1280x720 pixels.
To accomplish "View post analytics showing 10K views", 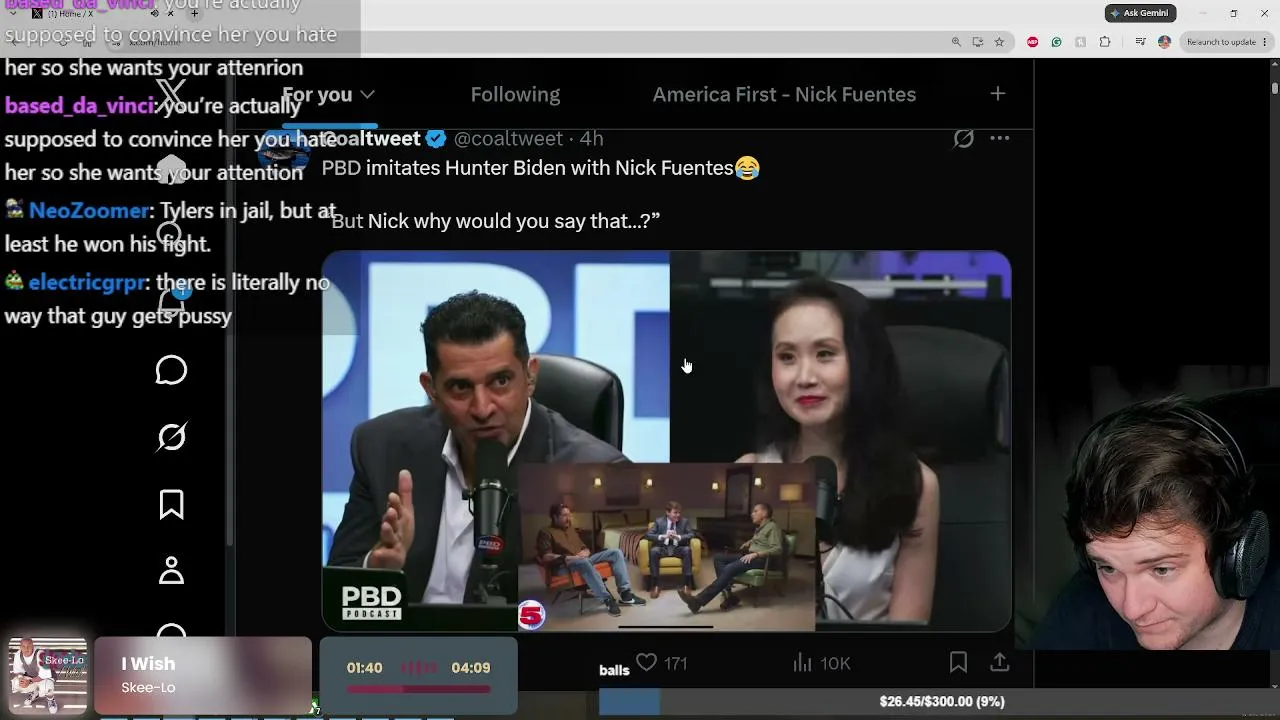I will pyautogui.click(x=821, y=663).
